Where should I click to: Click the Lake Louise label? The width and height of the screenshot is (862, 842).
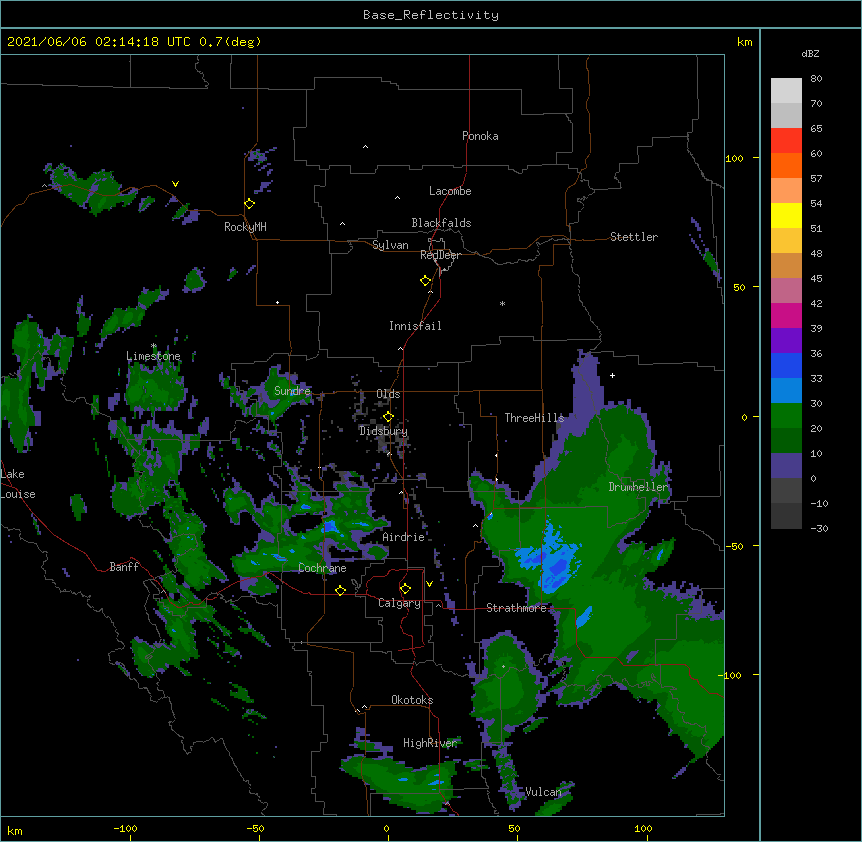[18, 484]
